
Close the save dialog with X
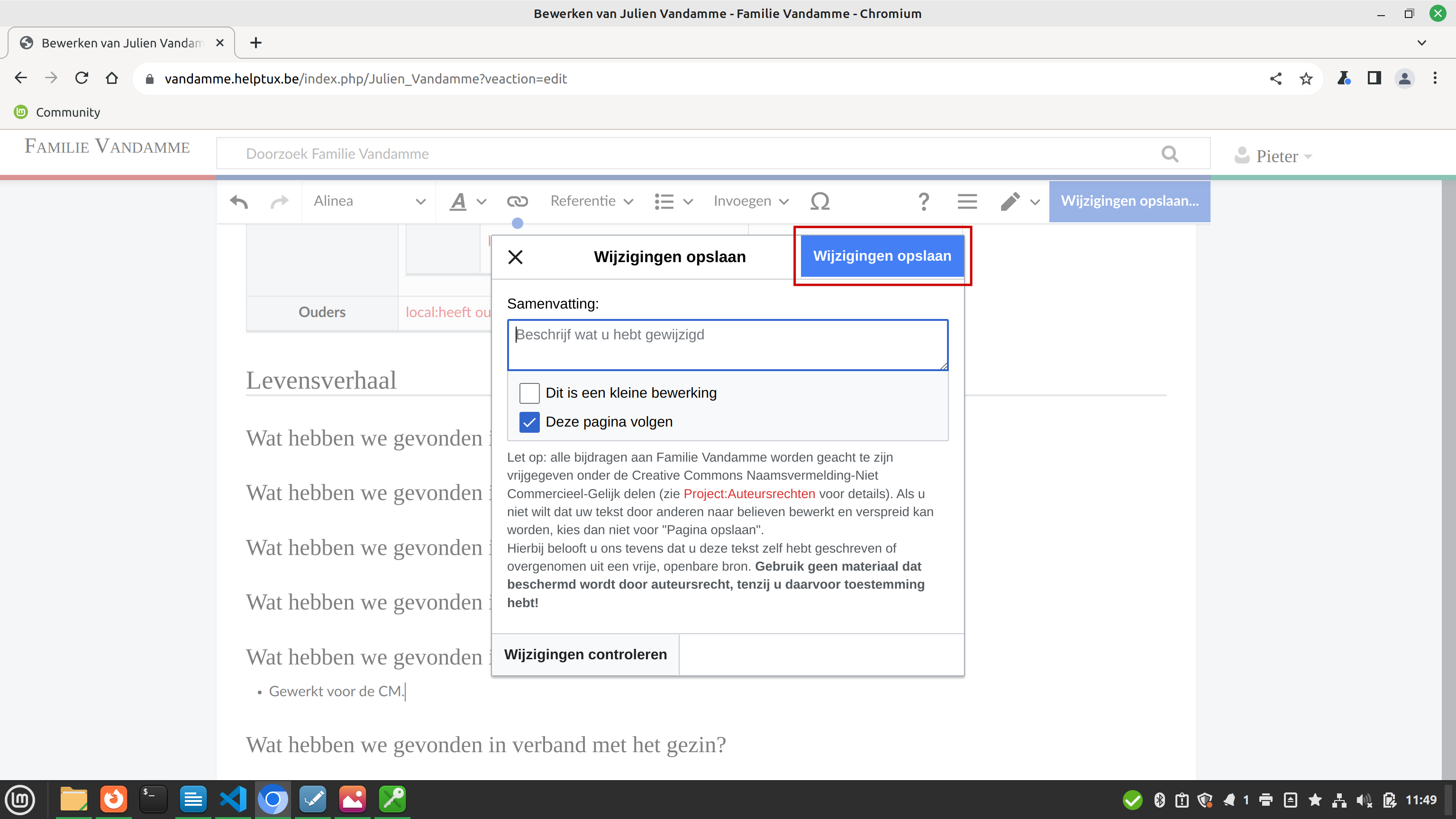[515, 257]
